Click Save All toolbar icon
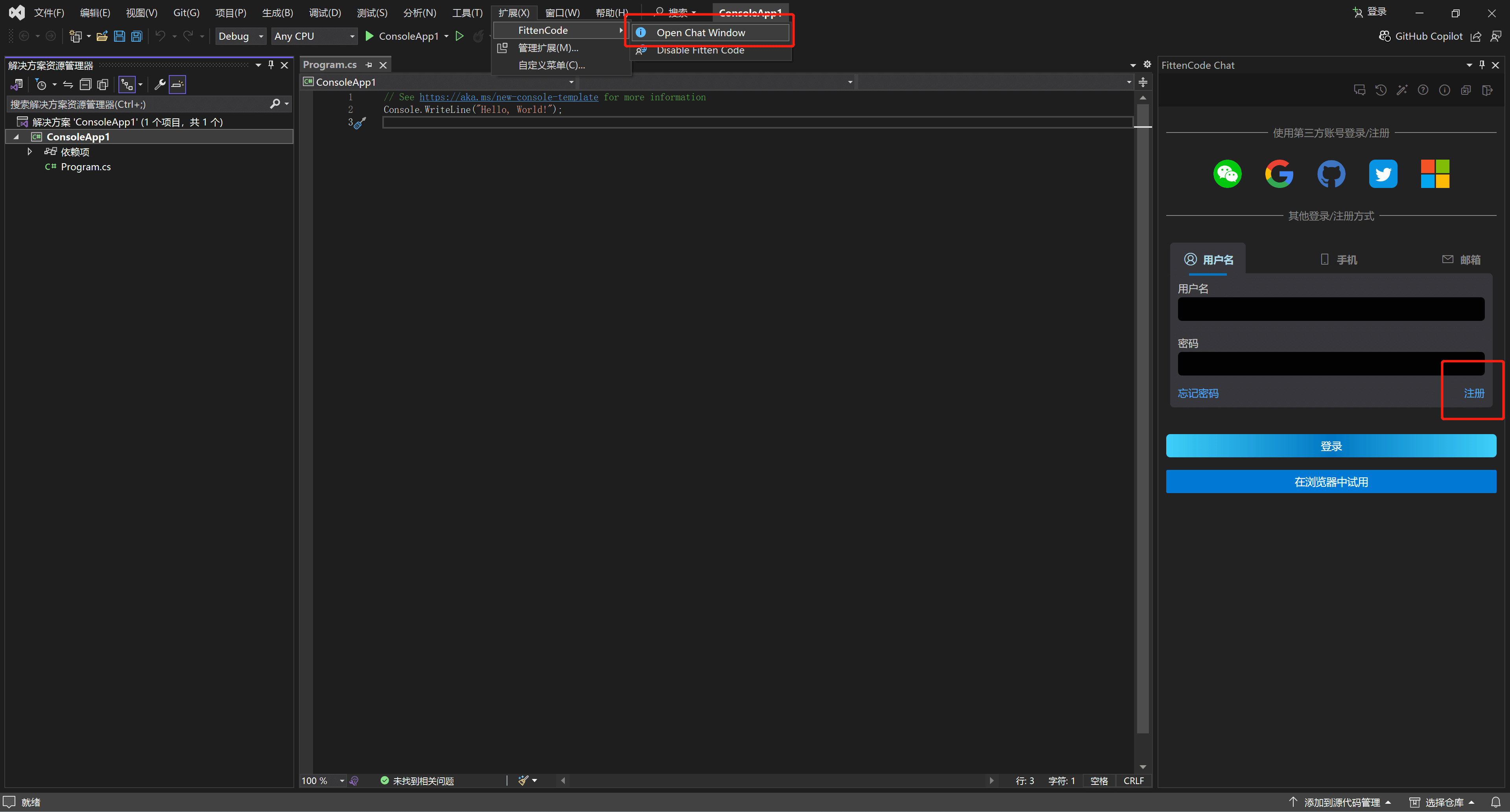The height and width of the screenshot is (812, 1510). coord(136,36)
